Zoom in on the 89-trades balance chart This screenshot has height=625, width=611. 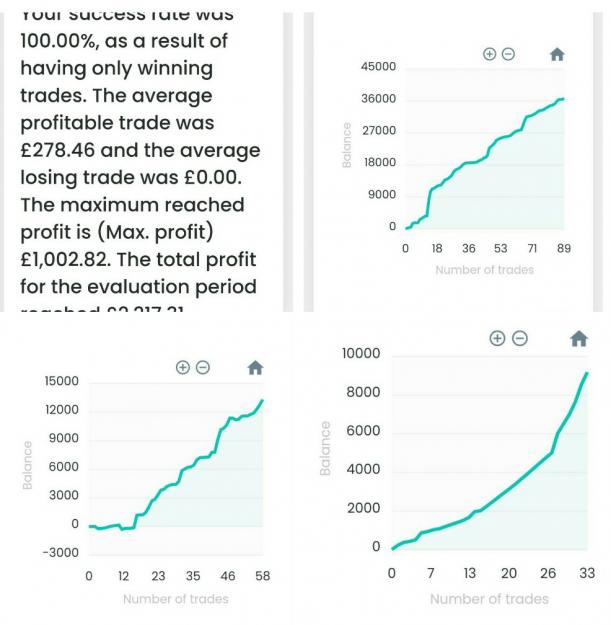point(489,54)
